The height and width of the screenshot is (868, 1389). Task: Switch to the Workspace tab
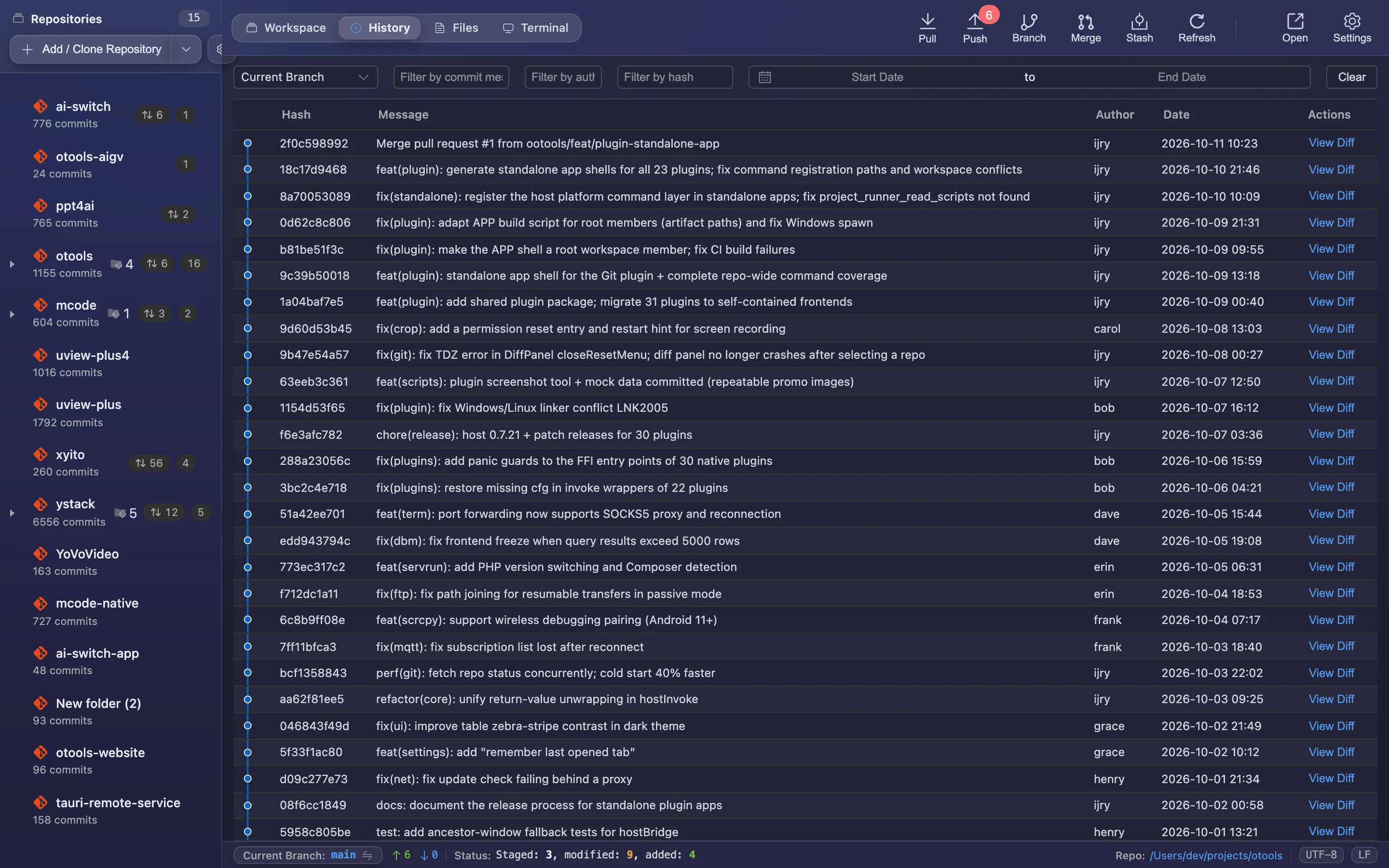pos(286,27)
